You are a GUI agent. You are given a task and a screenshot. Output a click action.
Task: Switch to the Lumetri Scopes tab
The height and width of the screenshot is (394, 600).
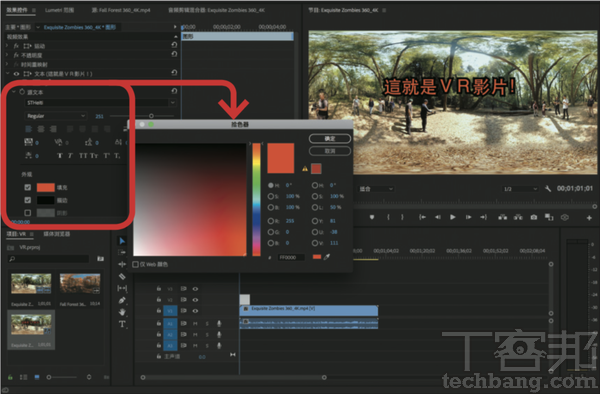pyautogui.click(x=59, y=10)
